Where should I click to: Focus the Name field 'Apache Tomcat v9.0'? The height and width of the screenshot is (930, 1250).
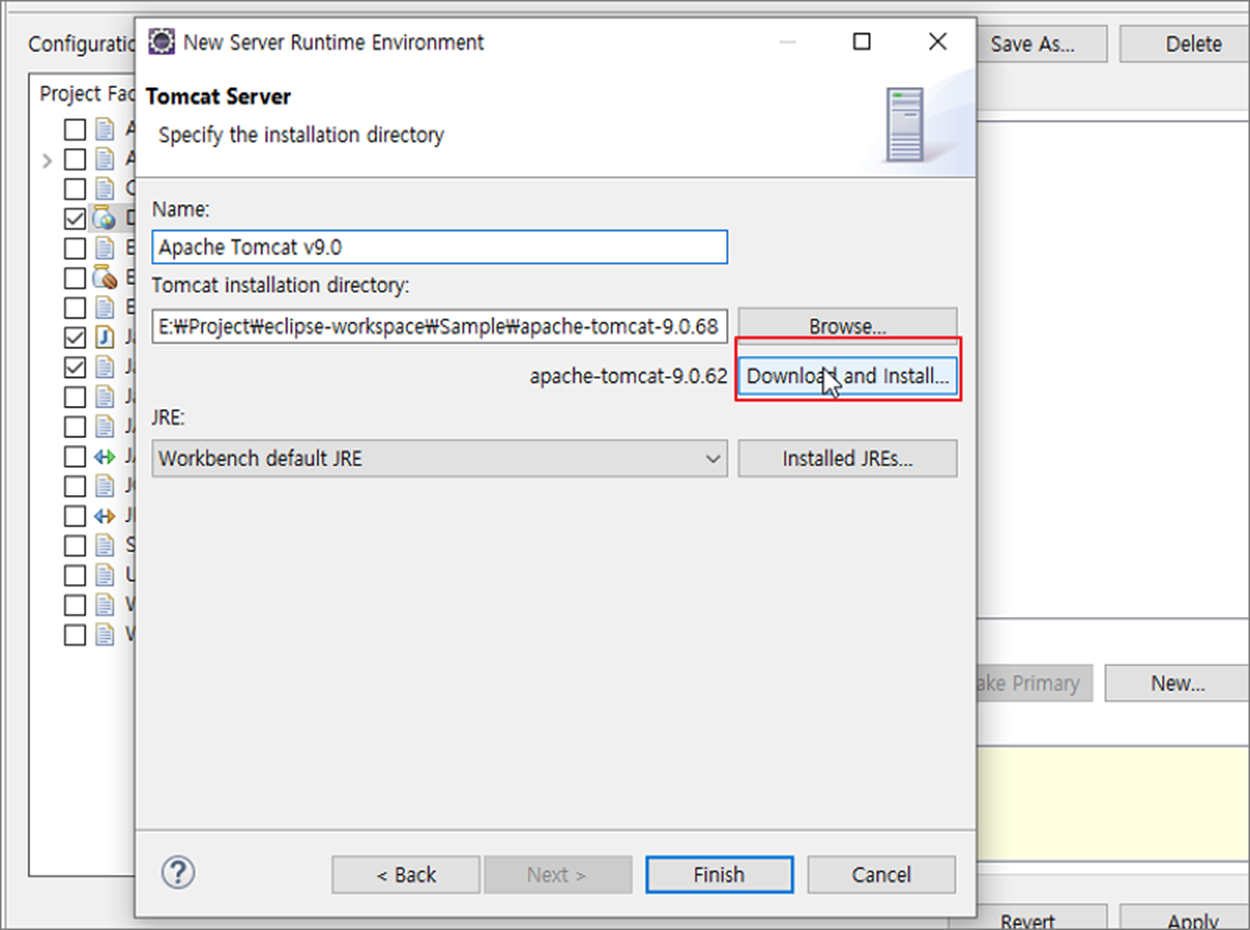pos(440,247)
